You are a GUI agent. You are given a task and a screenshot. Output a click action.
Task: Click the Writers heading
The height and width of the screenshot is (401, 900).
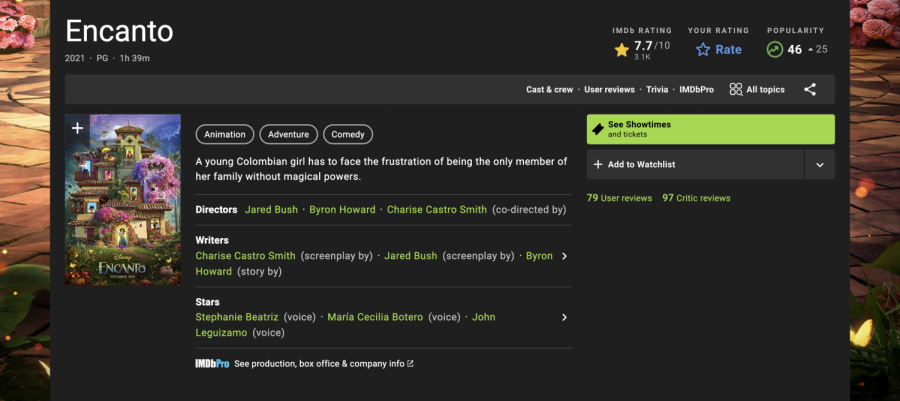[x=212, y=240]
